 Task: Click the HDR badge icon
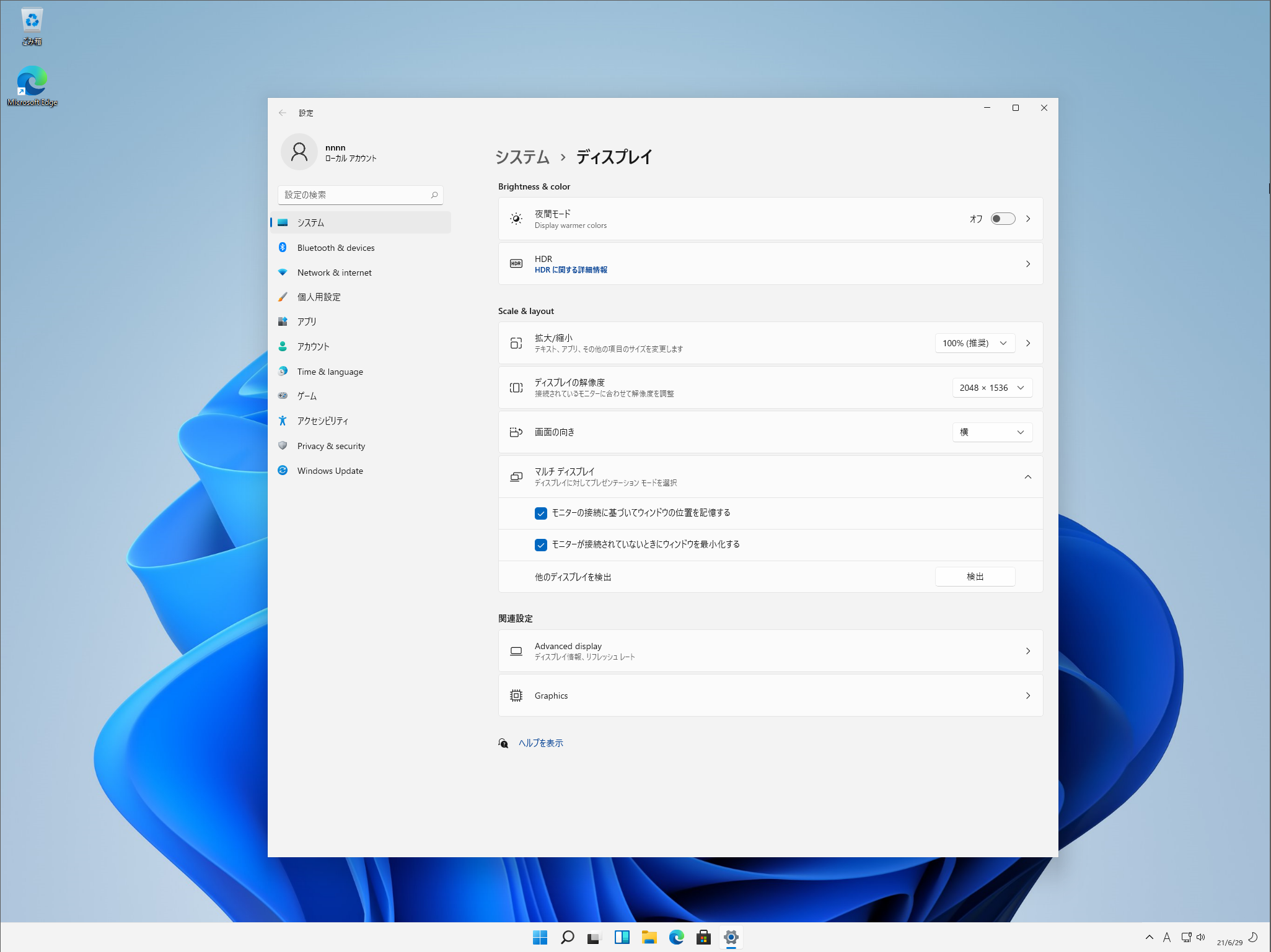pos(516,264)
